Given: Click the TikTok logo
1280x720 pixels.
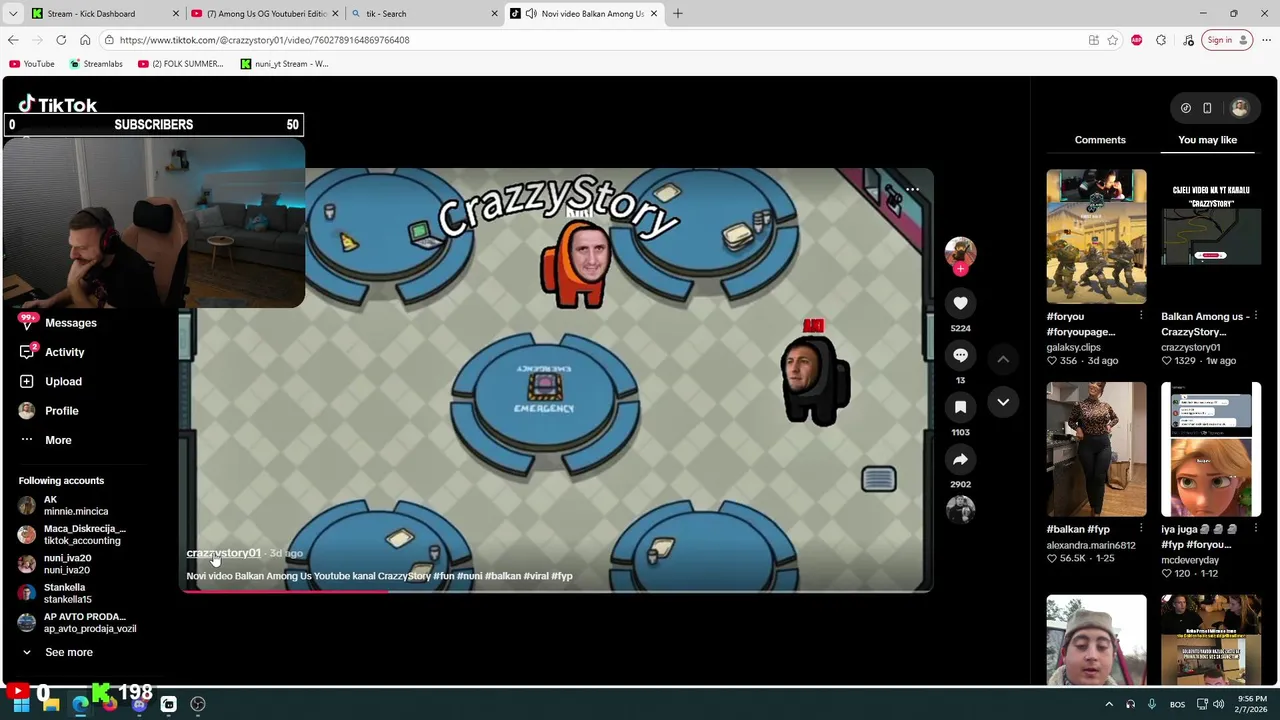Looking at the screenshot, I should click(58, 104).
